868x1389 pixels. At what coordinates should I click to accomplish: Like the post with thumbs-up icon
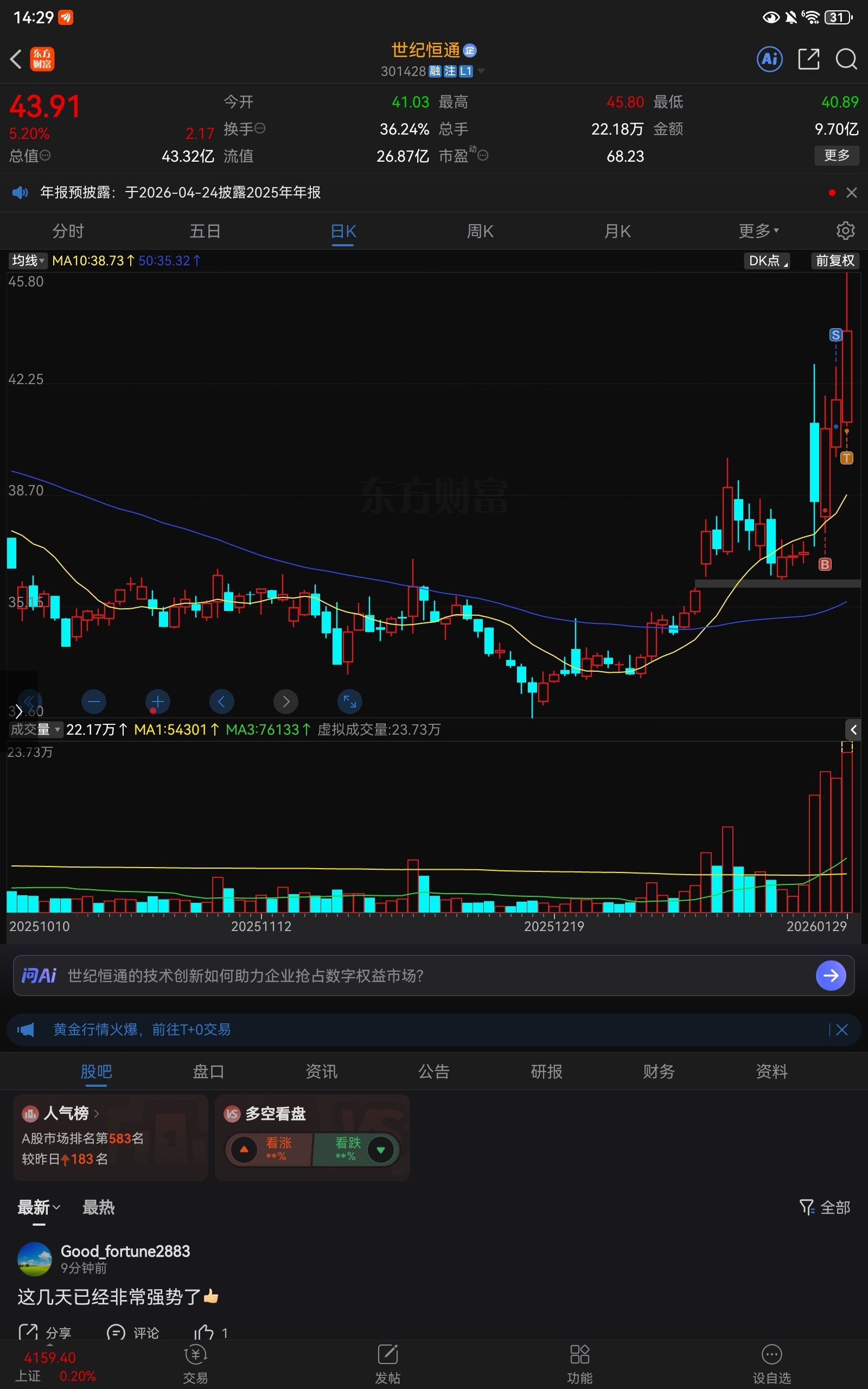tap(204, 1333)
